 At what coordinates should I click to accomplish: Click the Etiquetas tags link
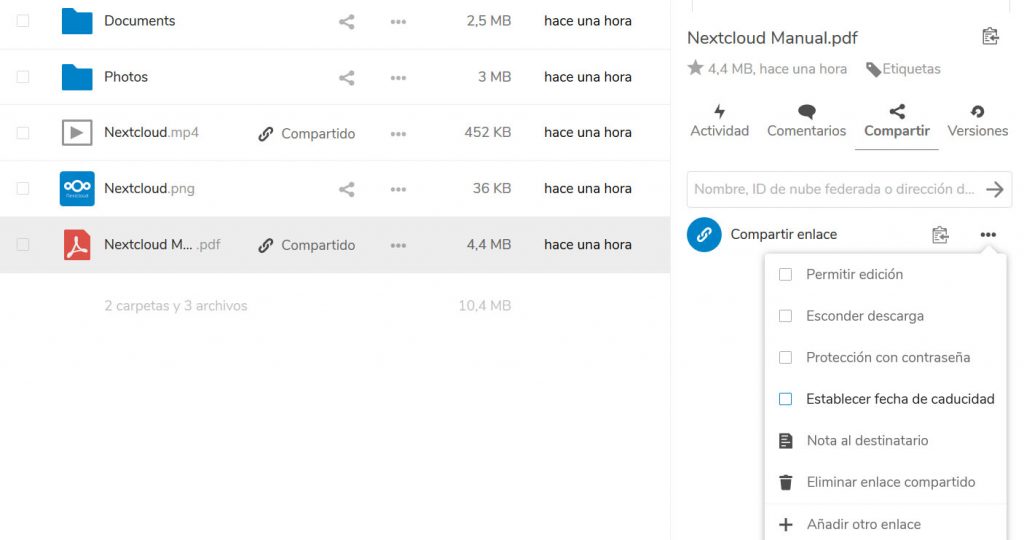click(903, 69)
